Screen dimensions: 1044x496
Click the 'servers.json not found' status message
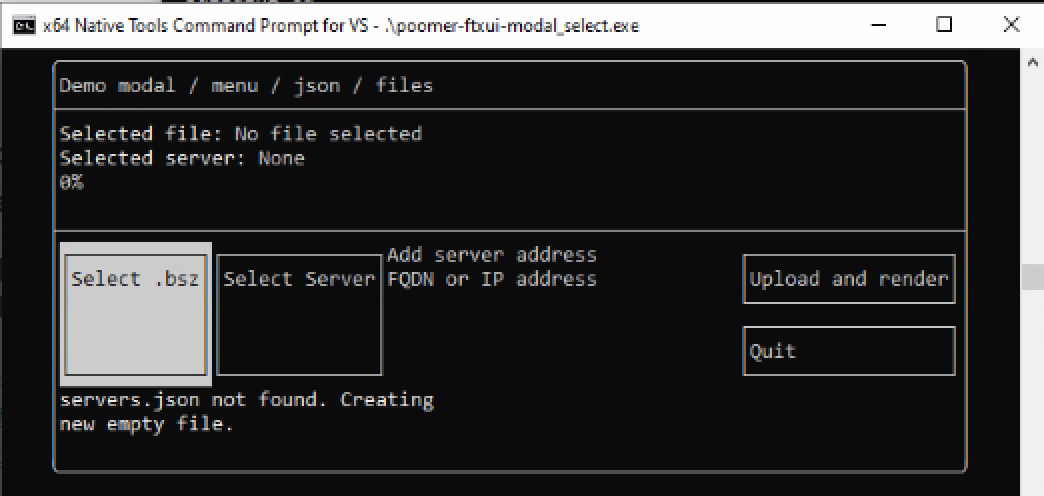click(x=246, y=400)
